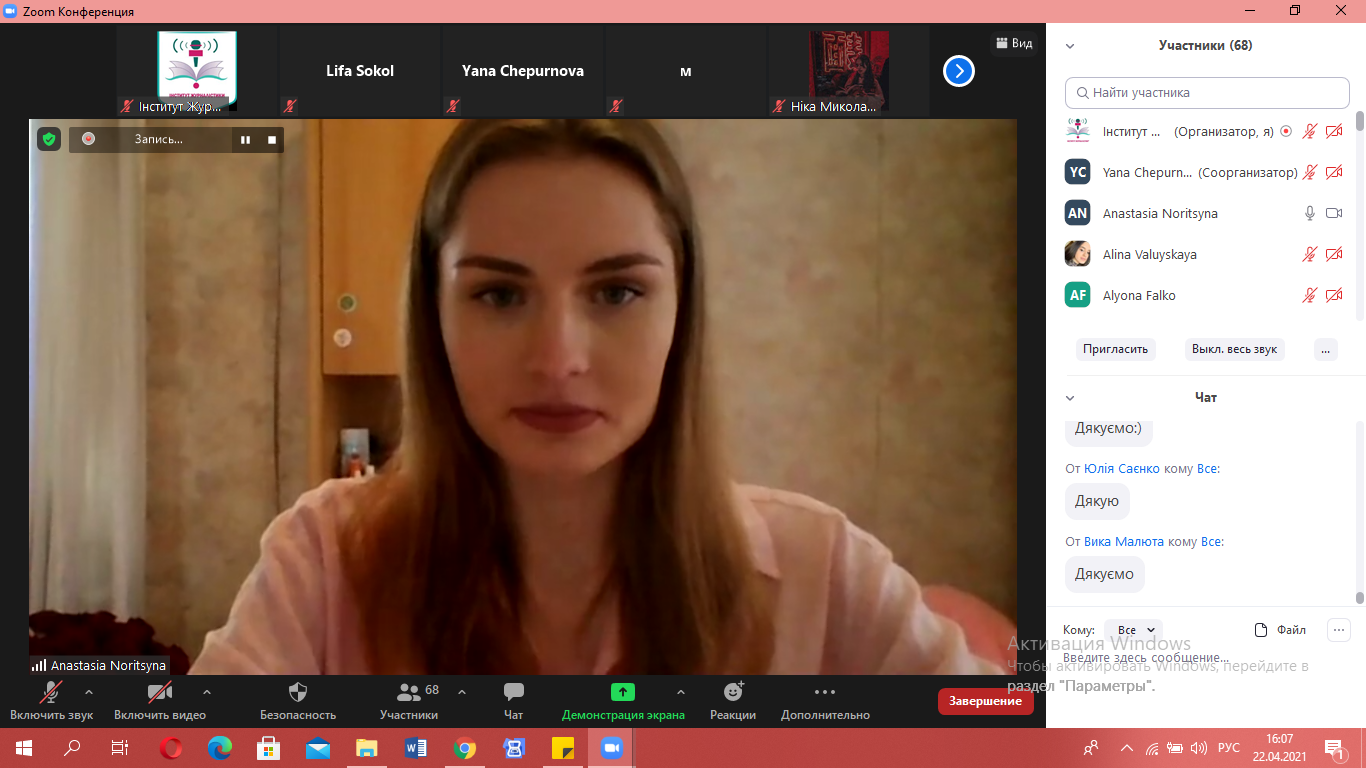Unmute microphone in bottom toolbar
The image size is (1366, 768).
(x=51, y=692)
